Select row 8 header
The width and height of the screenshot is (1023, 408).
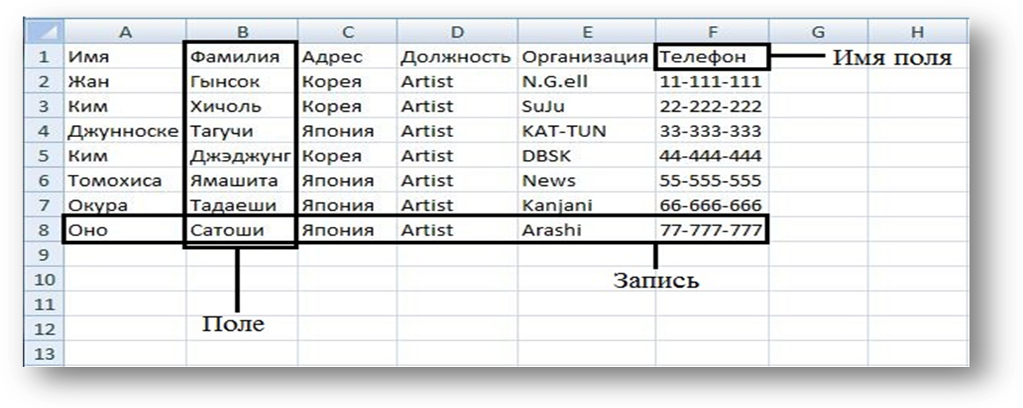[x=43, y=230]
